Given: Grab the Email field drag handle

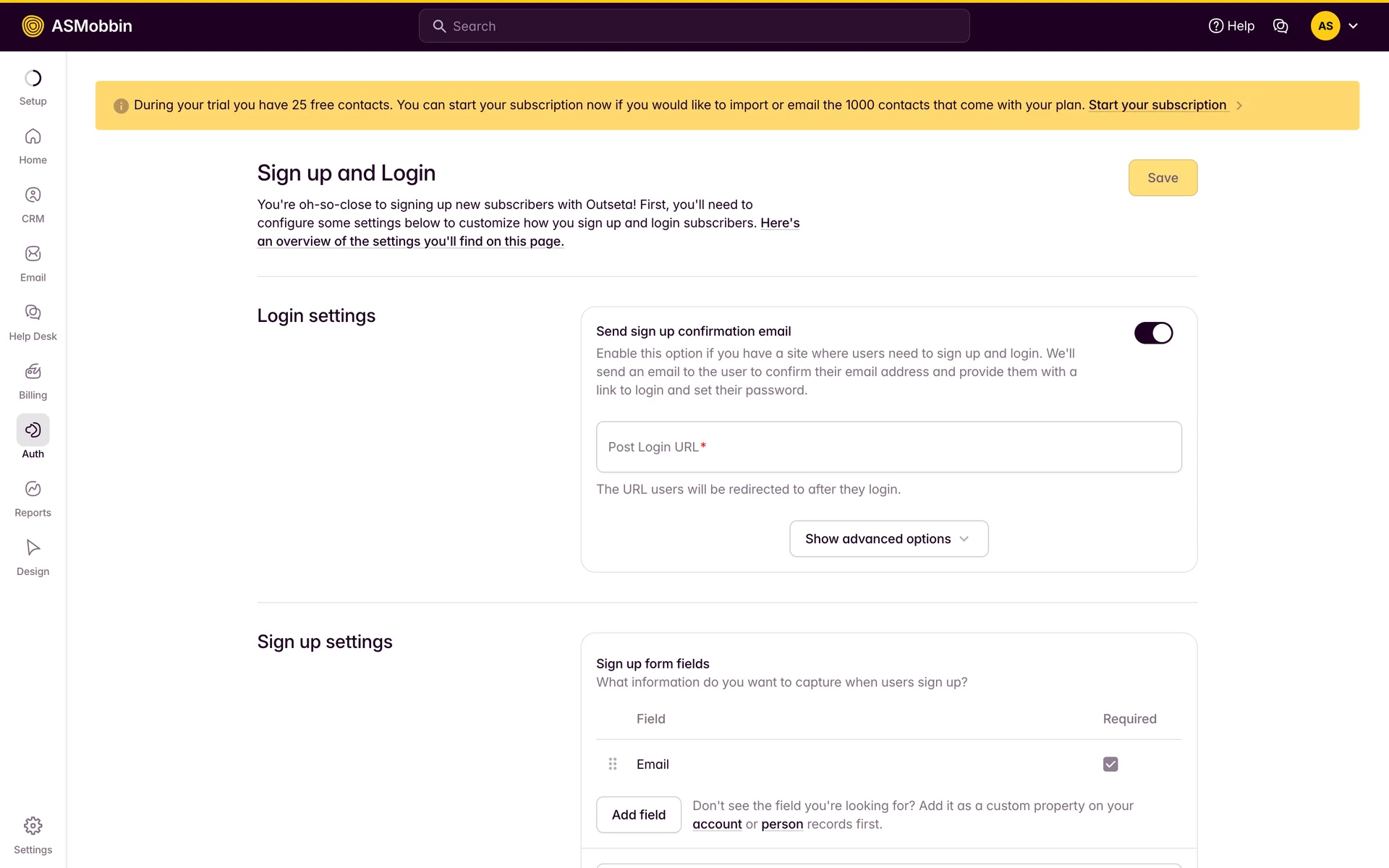Looking at the screenshot, I should (613, 764).
